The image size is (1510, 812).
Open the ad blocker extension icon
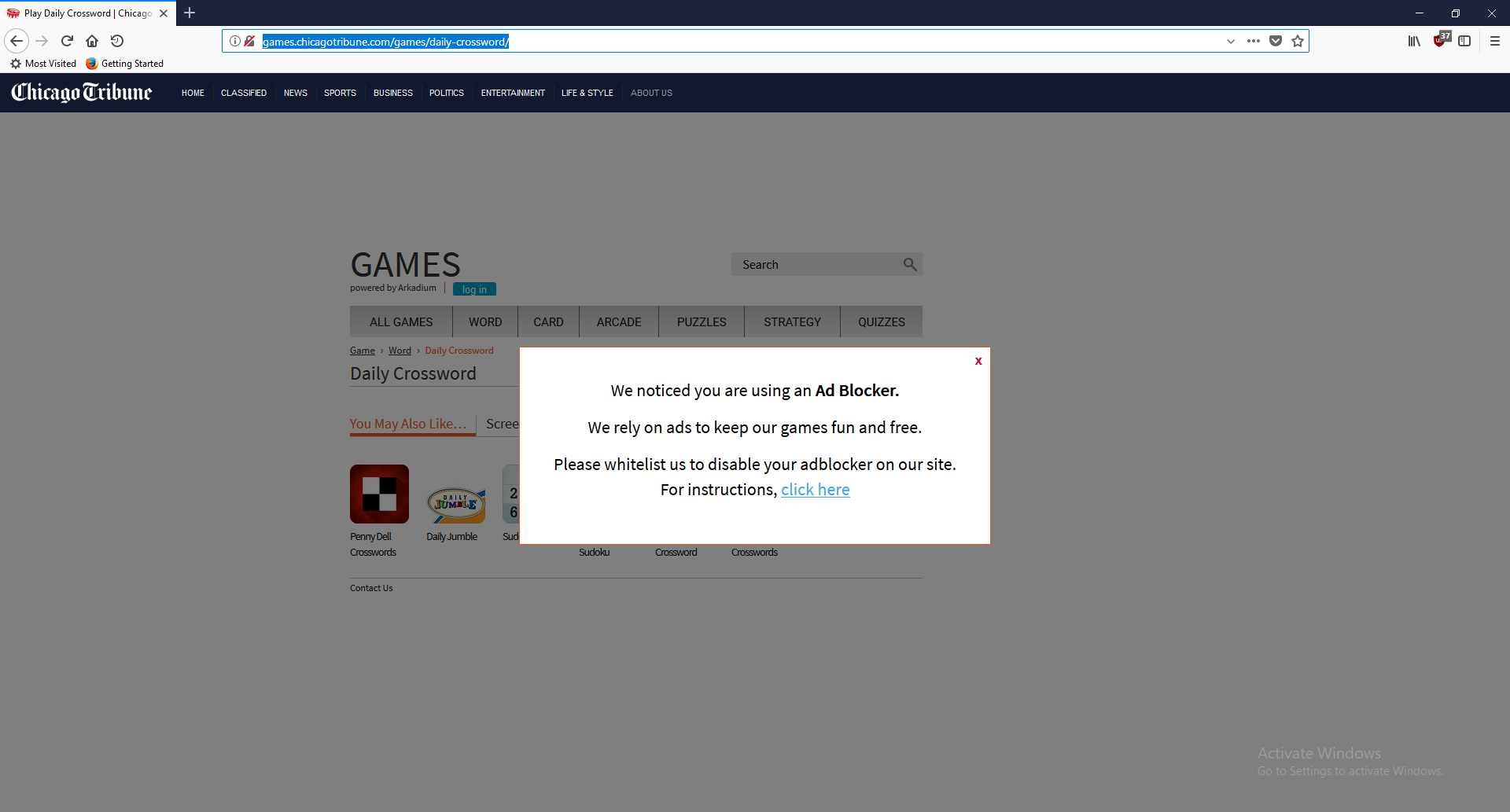pyautogui.click(x=1442, y=39)
